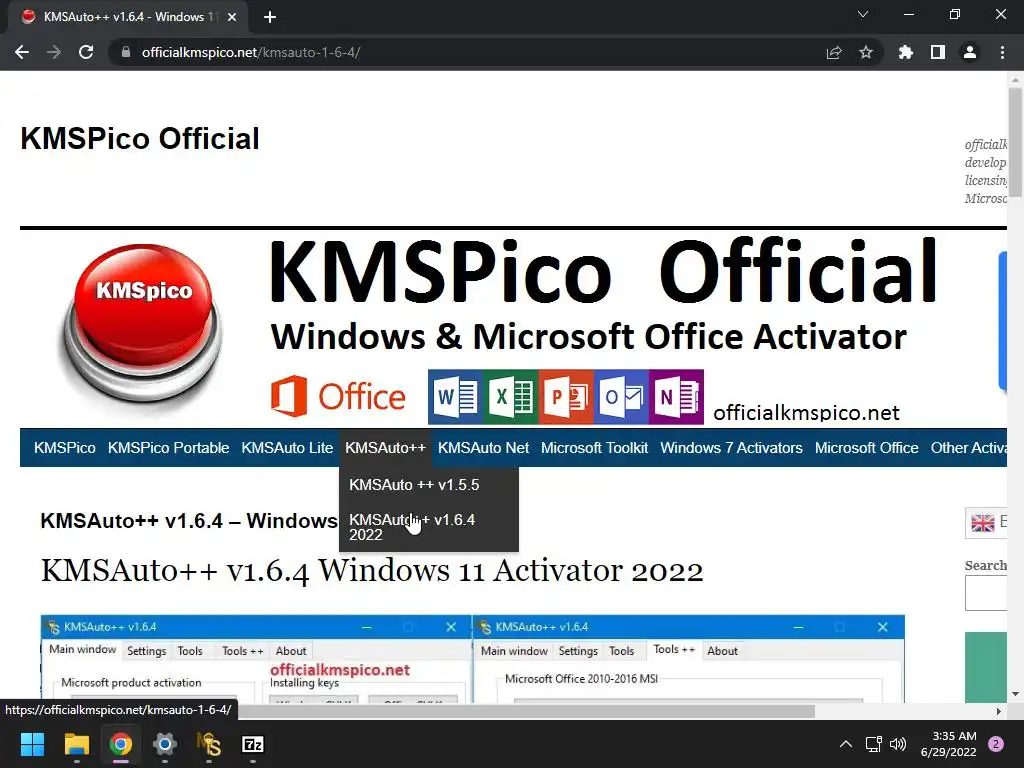Image resolution: width=1024 pixels, height=768 pixels.
Task: Click the browser forward arrow
Action: tap(54, 52)
